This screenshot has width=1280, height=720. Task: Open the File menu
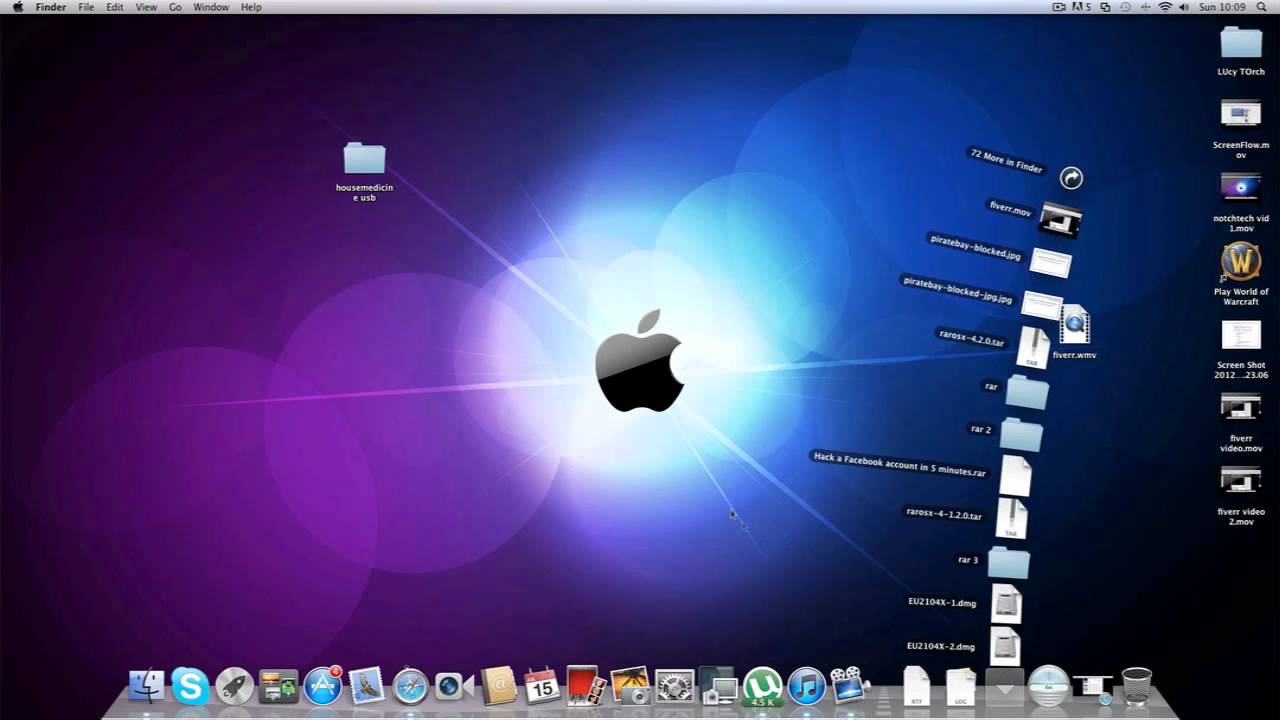[86, 7]
